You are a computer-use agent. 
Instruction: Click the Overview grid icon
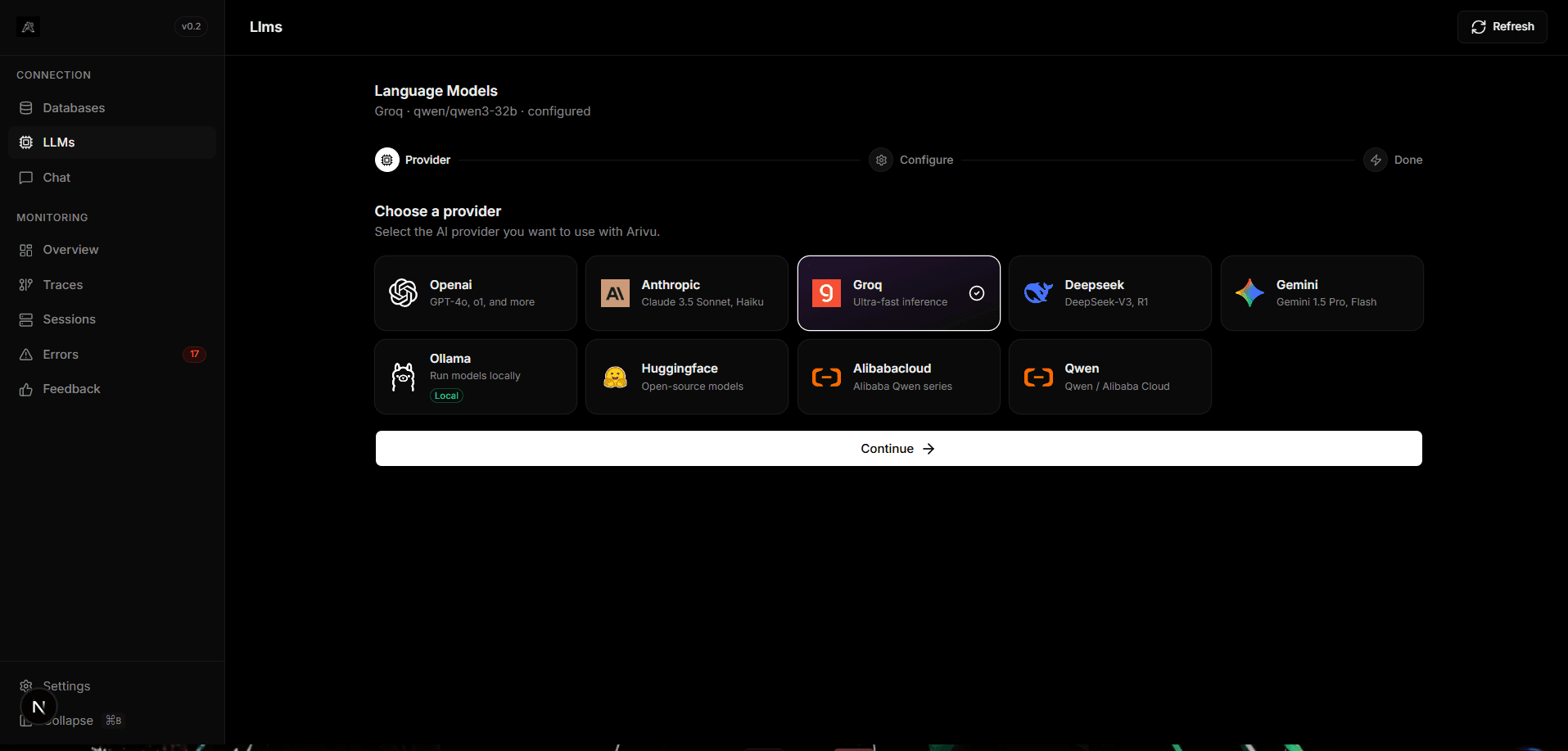coord(26,250)
